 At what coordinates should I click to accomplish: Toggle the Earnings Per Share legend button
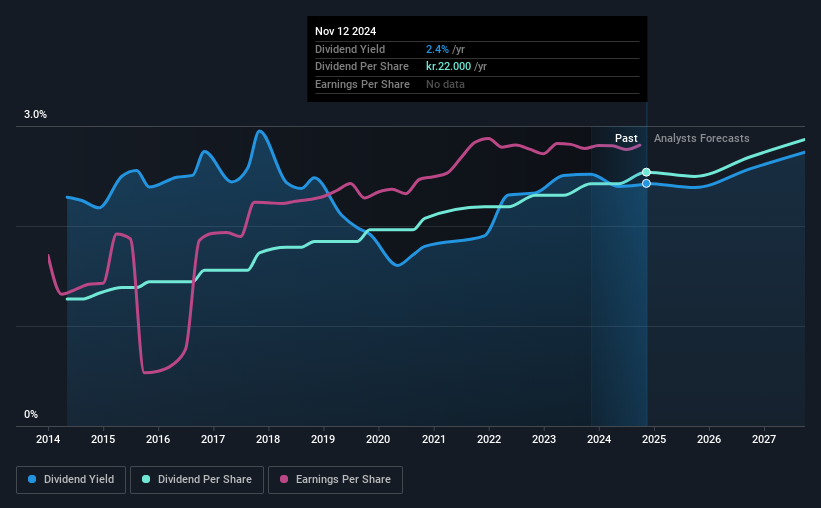coord(335,480)
